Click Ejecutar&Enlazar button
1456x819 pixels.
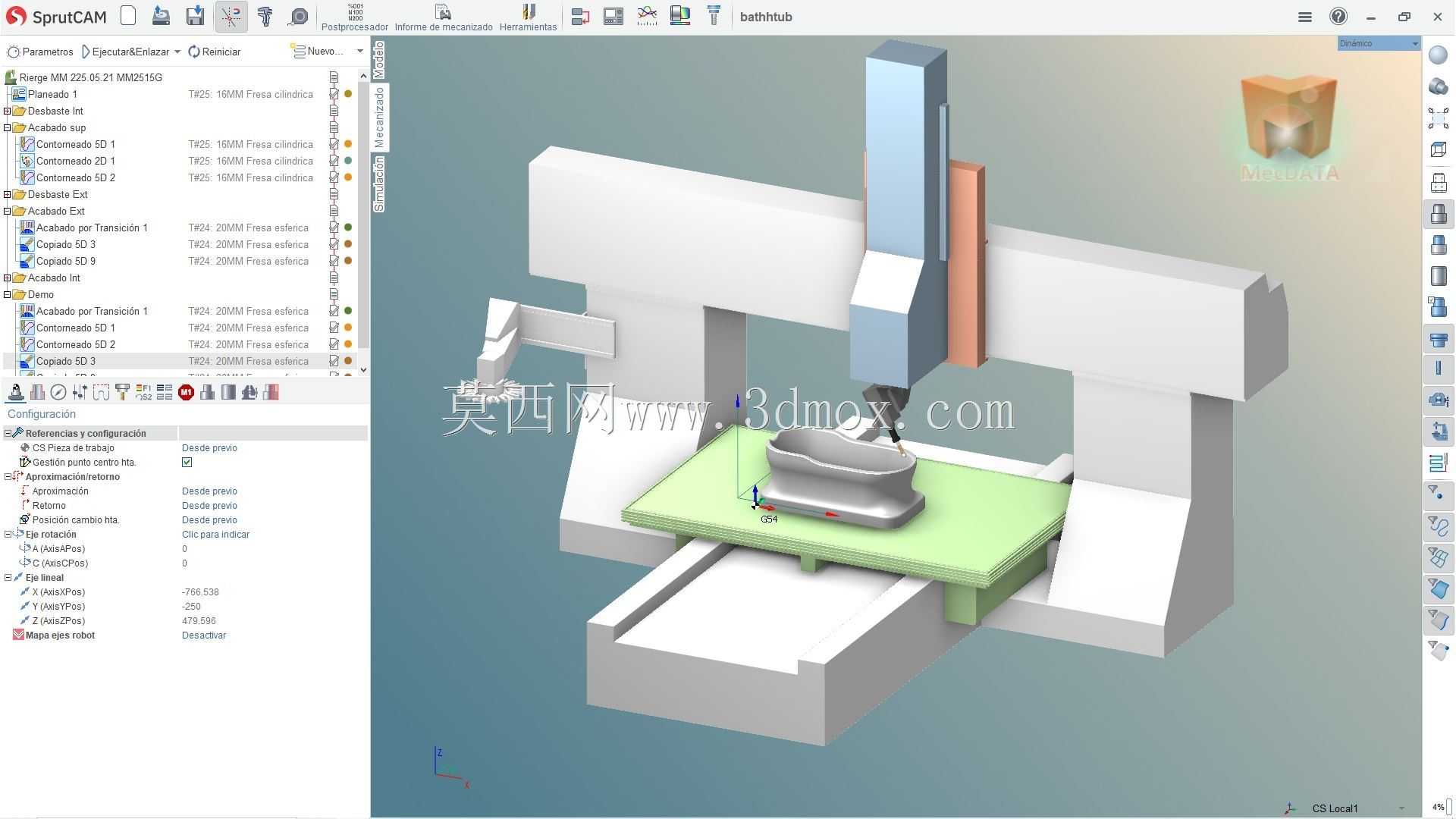tap(125, 52)
